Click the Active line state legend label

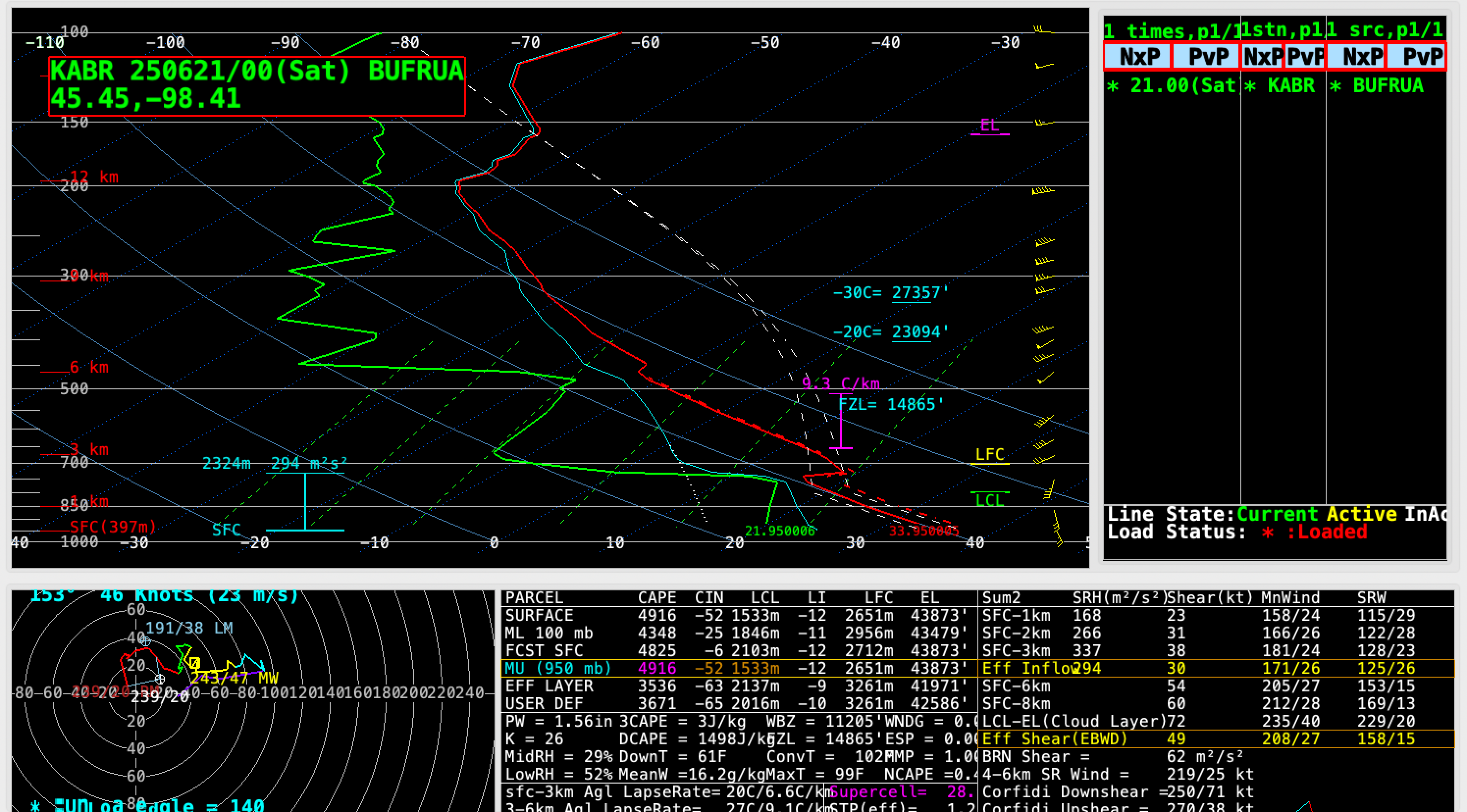[x=1361, y=514]
